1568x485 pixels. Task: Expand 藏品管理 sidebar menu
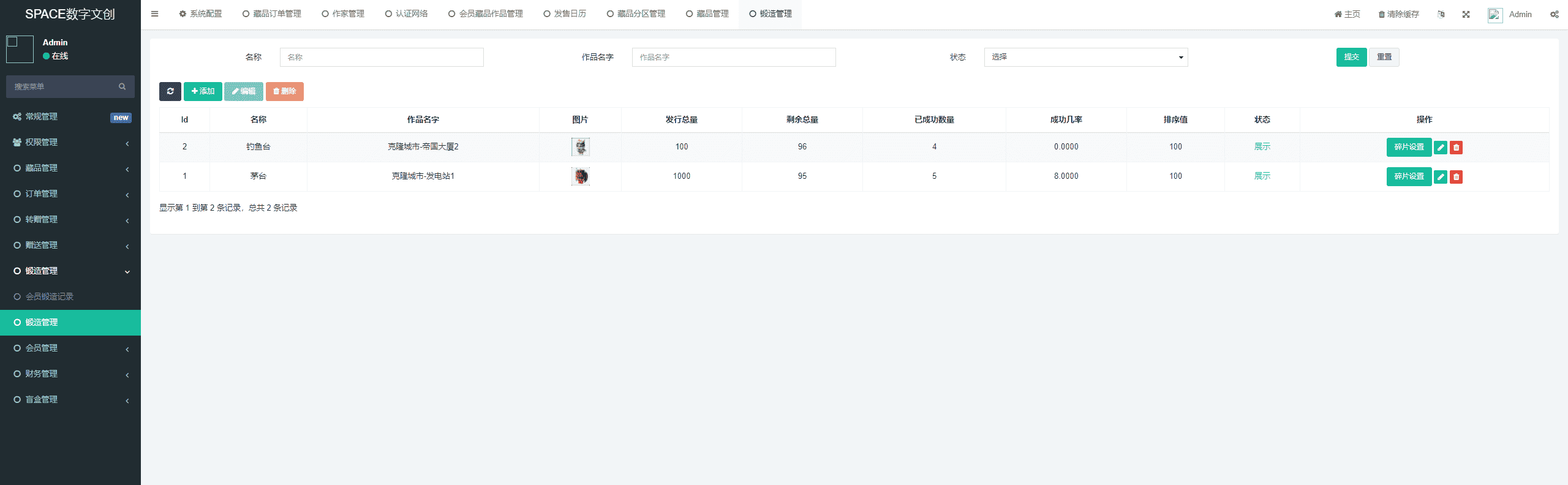70,168
